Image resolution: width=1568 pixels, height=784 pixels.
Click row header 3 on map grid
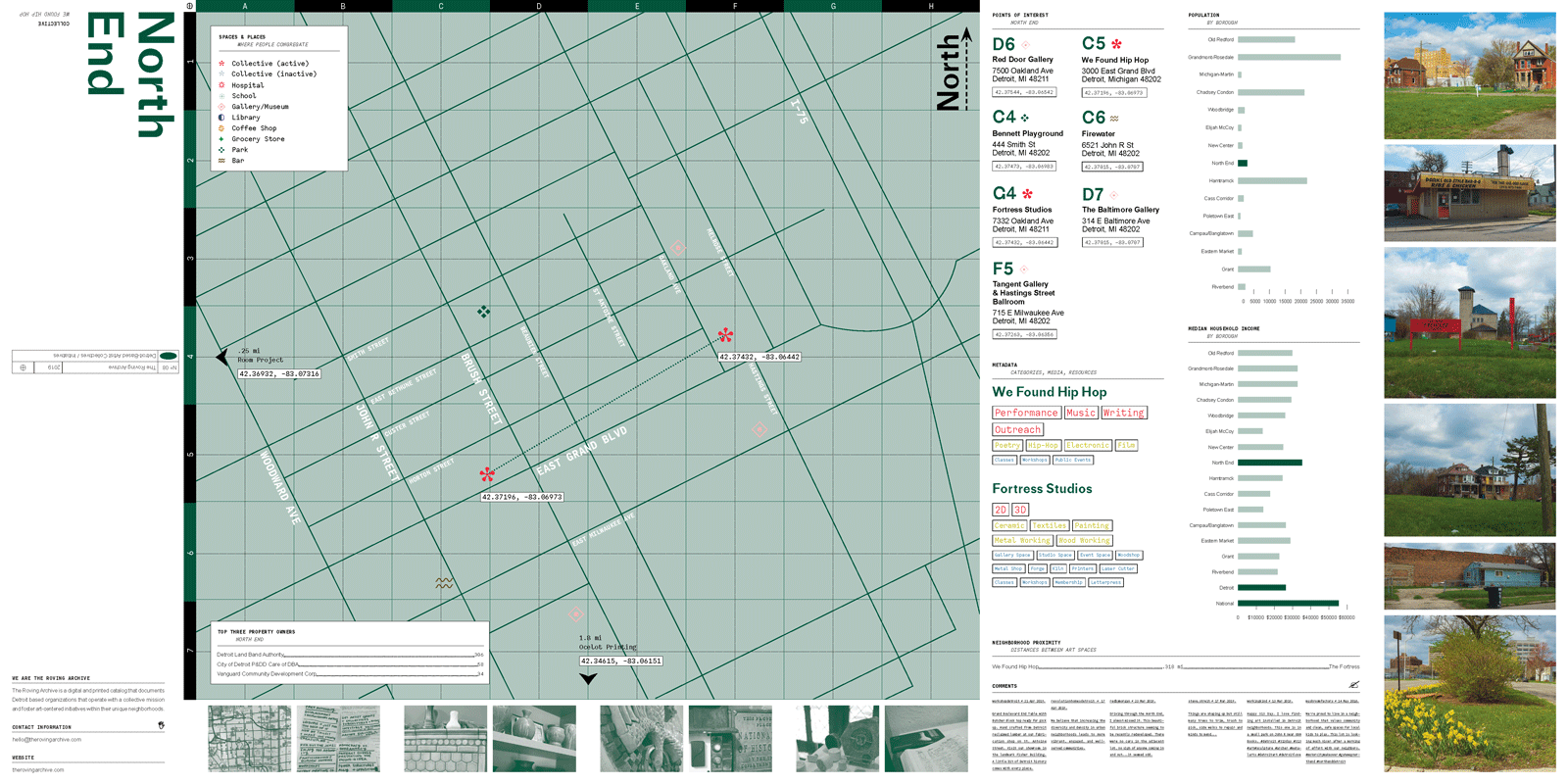(x=190, y=258)
